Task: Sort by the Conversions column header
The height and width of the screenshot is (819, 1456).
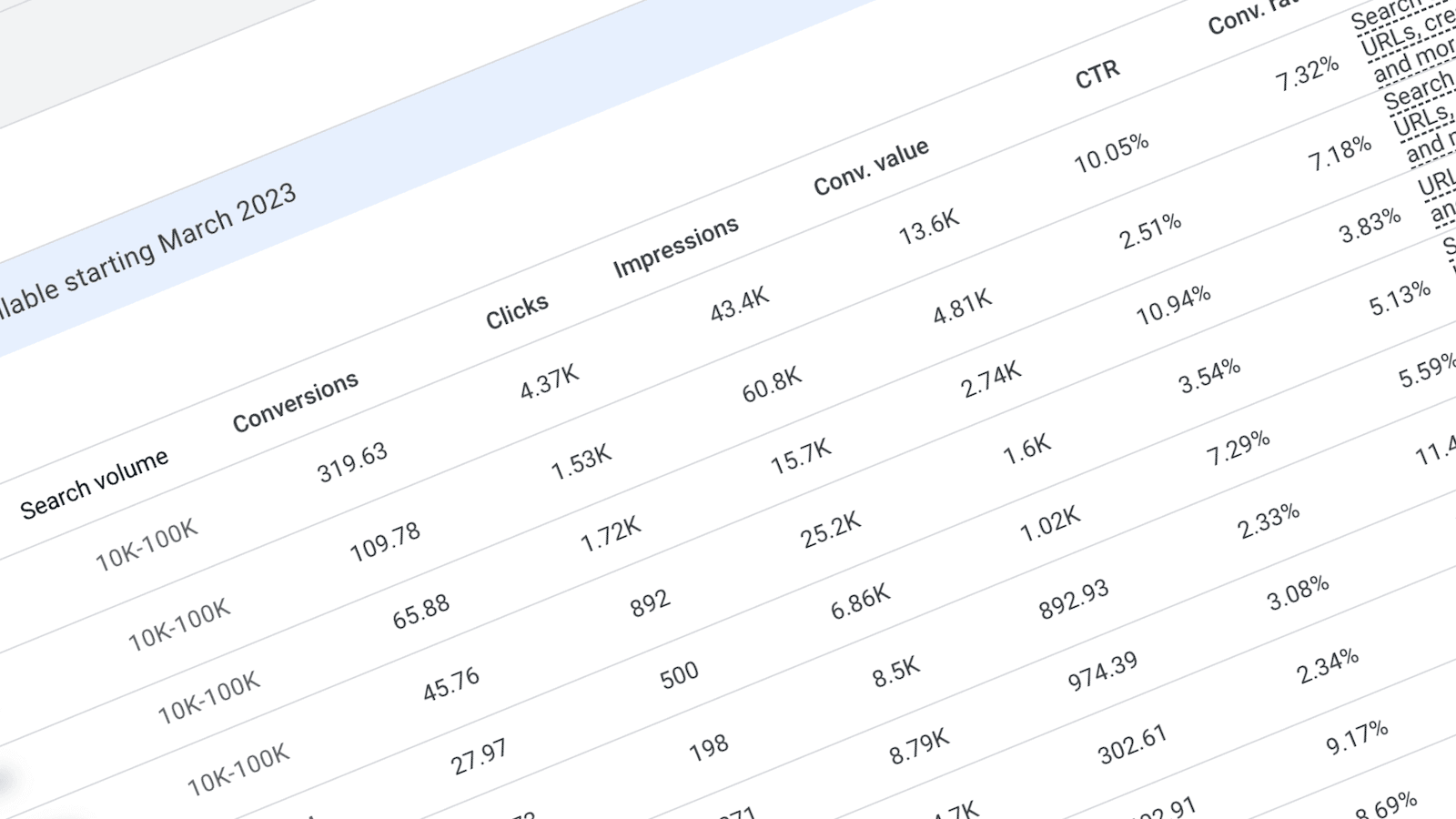Action: [x=296, y=402]
